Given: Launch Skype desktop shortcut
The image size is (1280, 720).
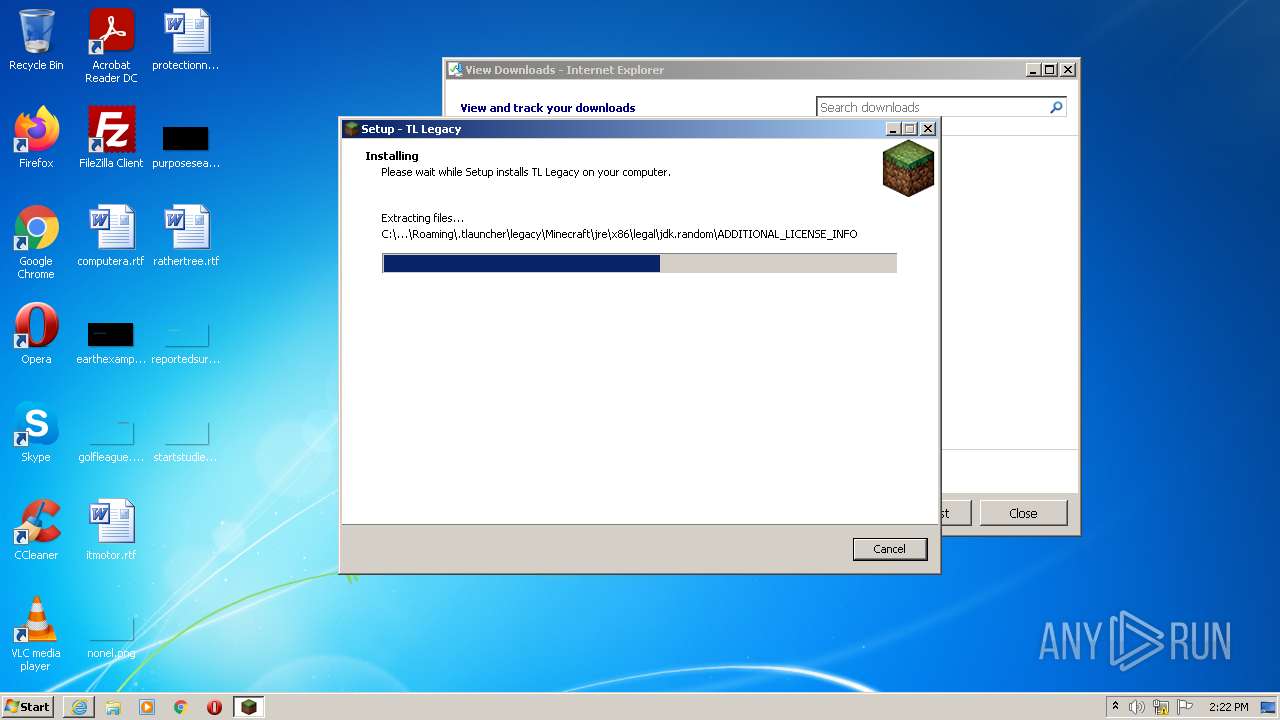Looking at the screenshot, I should point(36,432).
